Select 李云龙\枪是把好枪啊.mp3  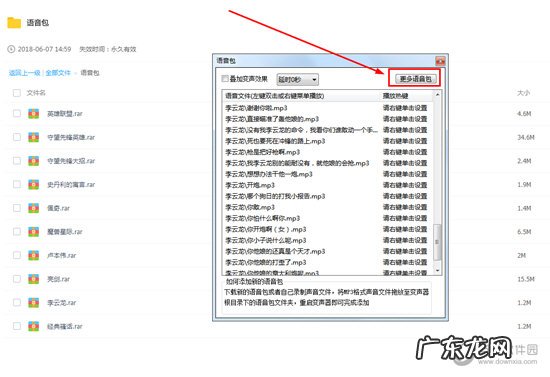(x=262, y=152)
